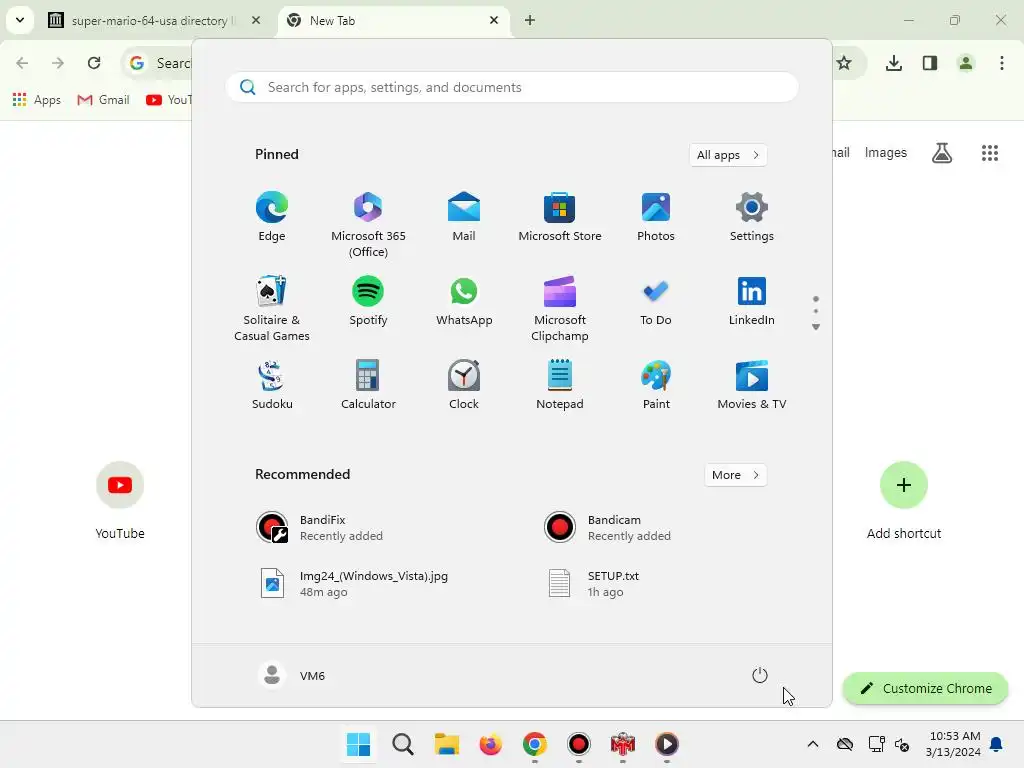1024x768 pixels.
Task: Launch Microsoft Clipchamp
Action: point(560,308)
